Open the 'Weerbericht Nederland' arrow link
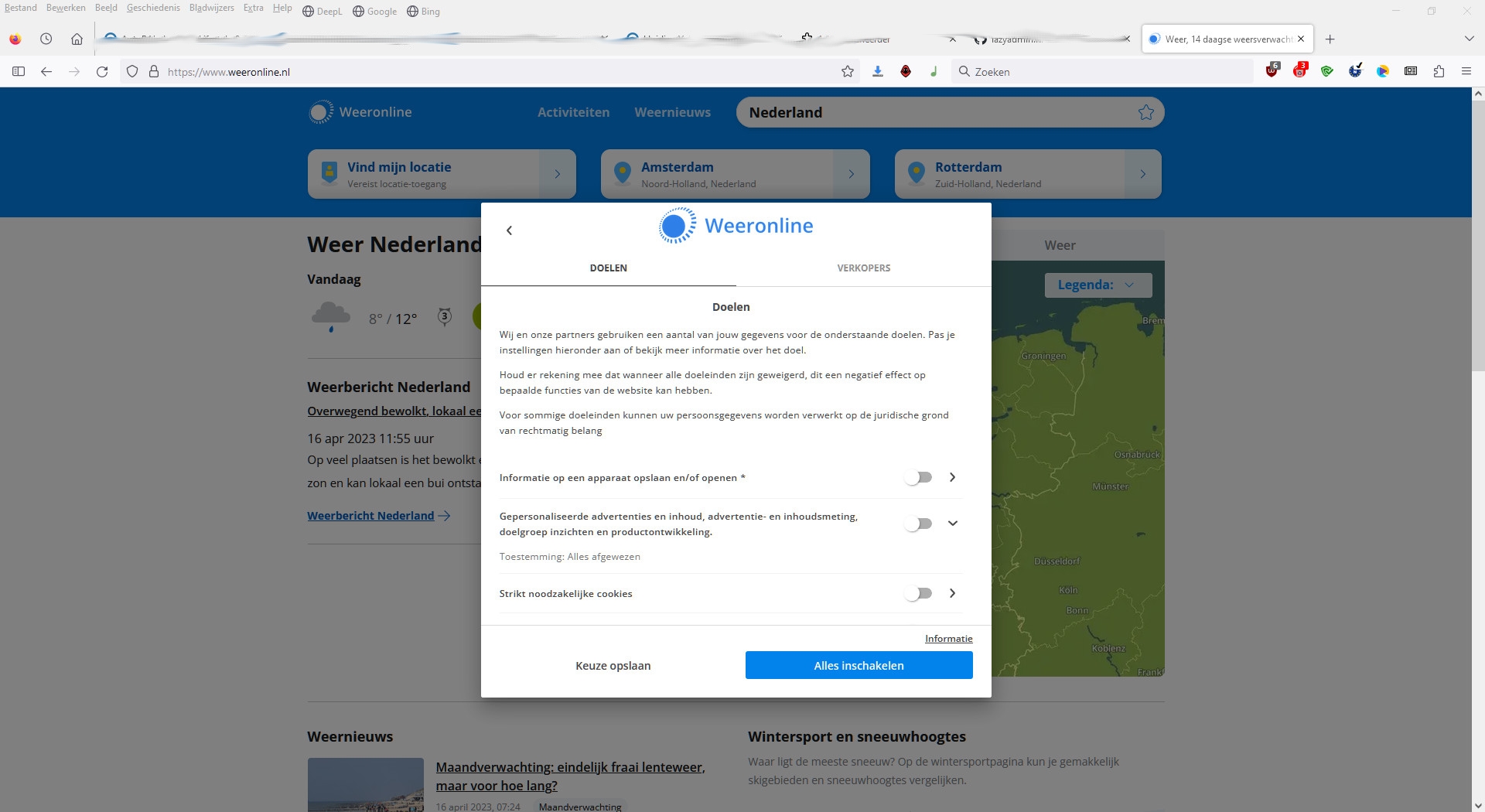The width and height of the screenshot is (1485, 812). pos(379,516)
